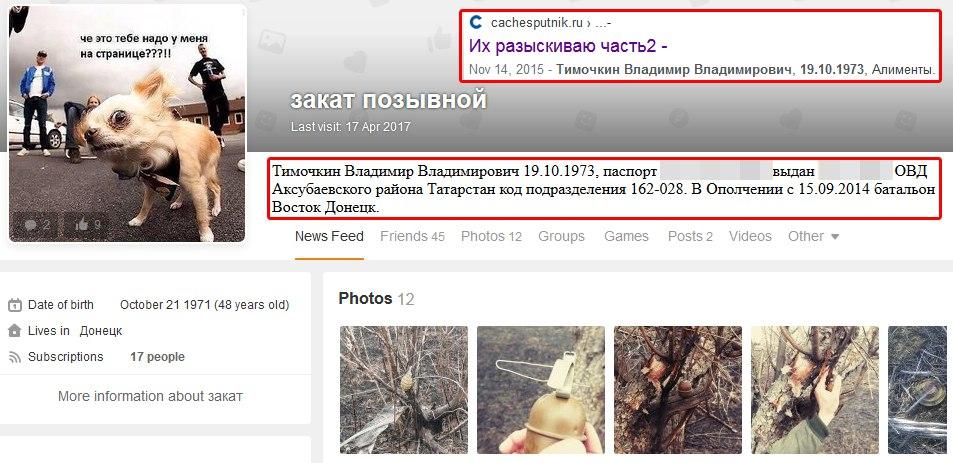Click the Photos 12 section heading
This screenshot has height=463, width=953.
tap(376, 298)
